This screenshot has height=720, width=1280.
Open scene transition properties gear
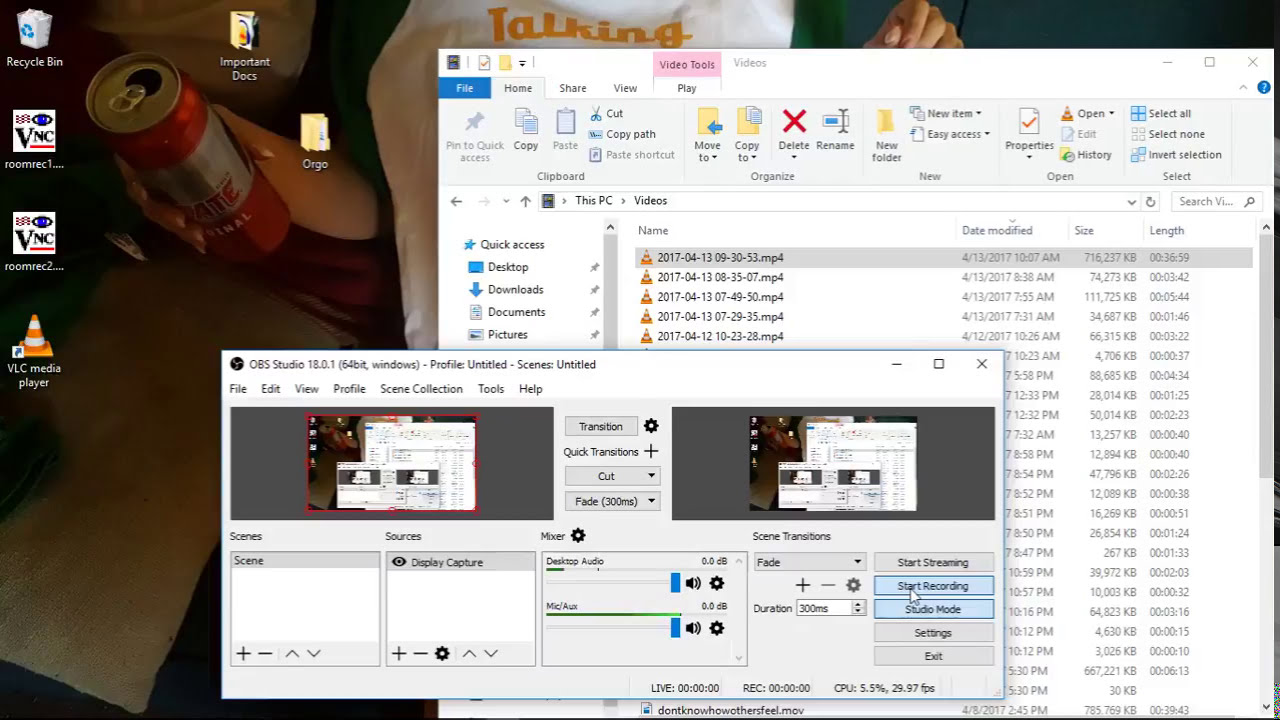(853, 585)
